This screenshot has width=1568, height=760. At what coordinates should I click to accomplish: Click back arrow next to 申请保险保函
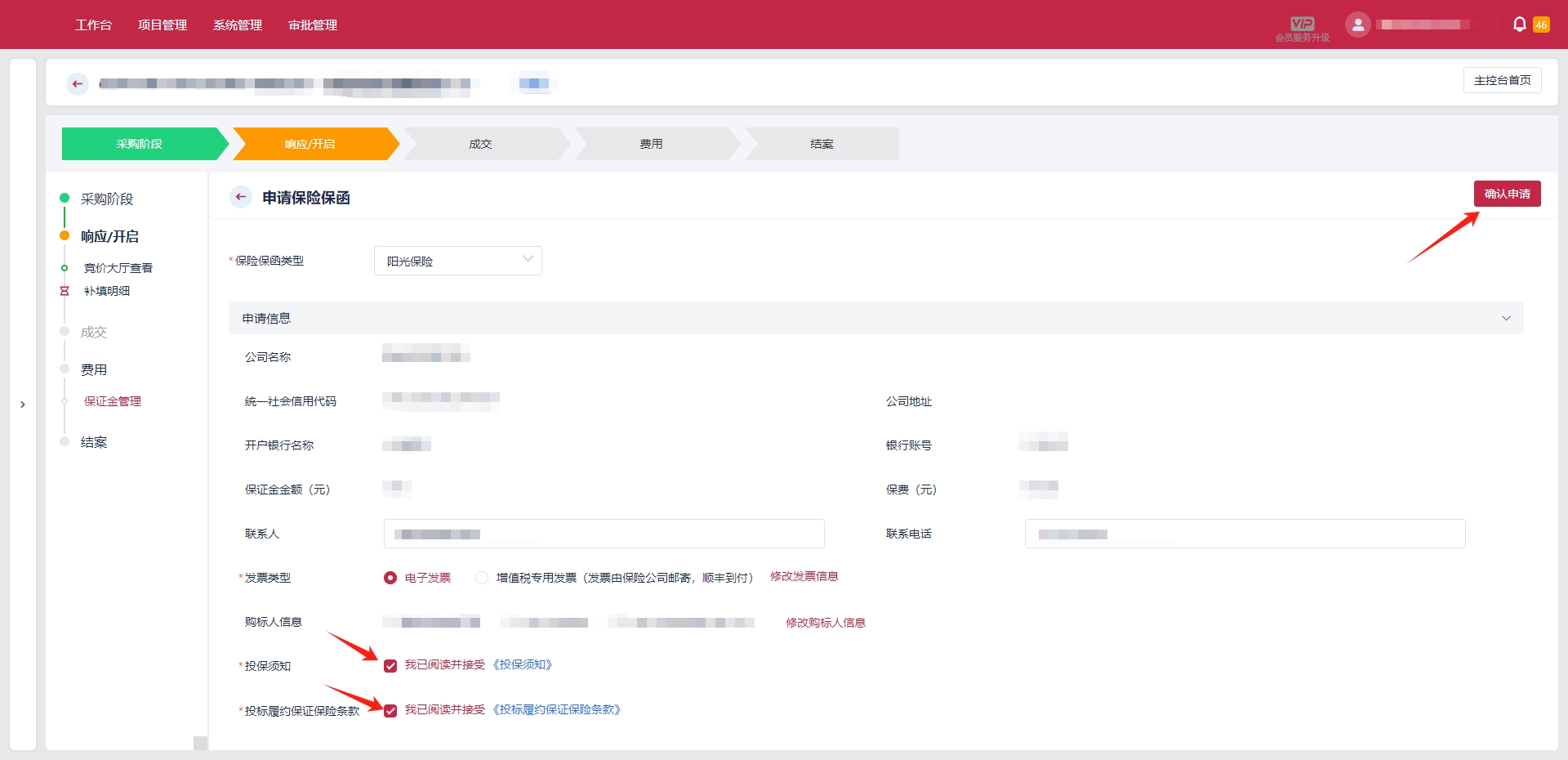click(241, 197)
